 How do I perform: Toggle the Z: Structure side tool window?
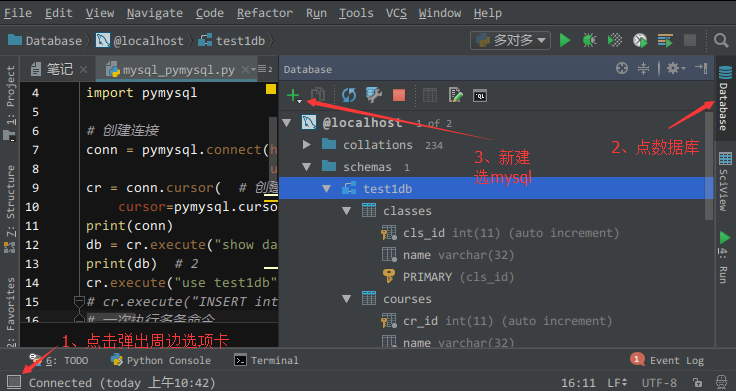click(x=10, y=208)
